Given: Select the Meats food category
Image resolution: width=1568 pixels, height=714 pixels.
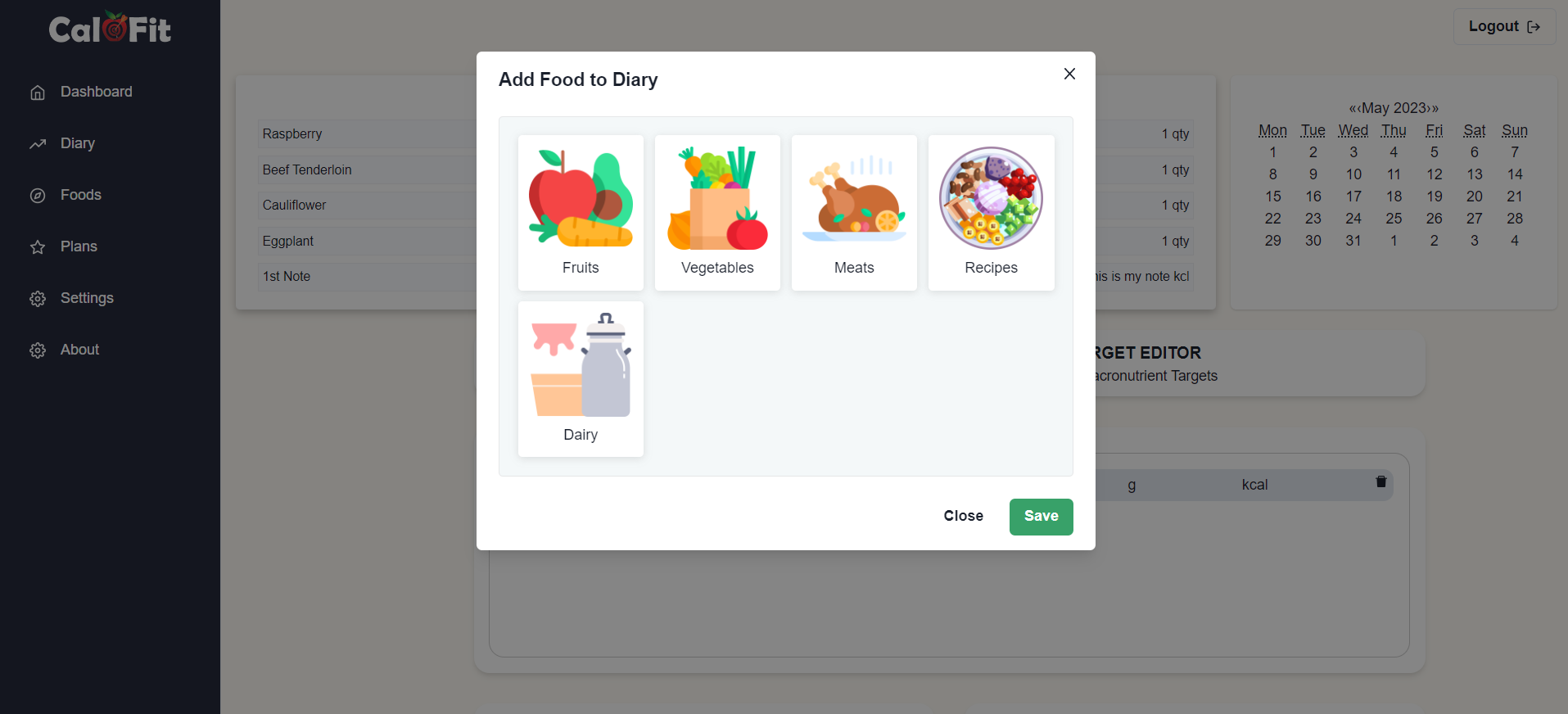Looking at the screenshot, I should click(x=853, y=212).
